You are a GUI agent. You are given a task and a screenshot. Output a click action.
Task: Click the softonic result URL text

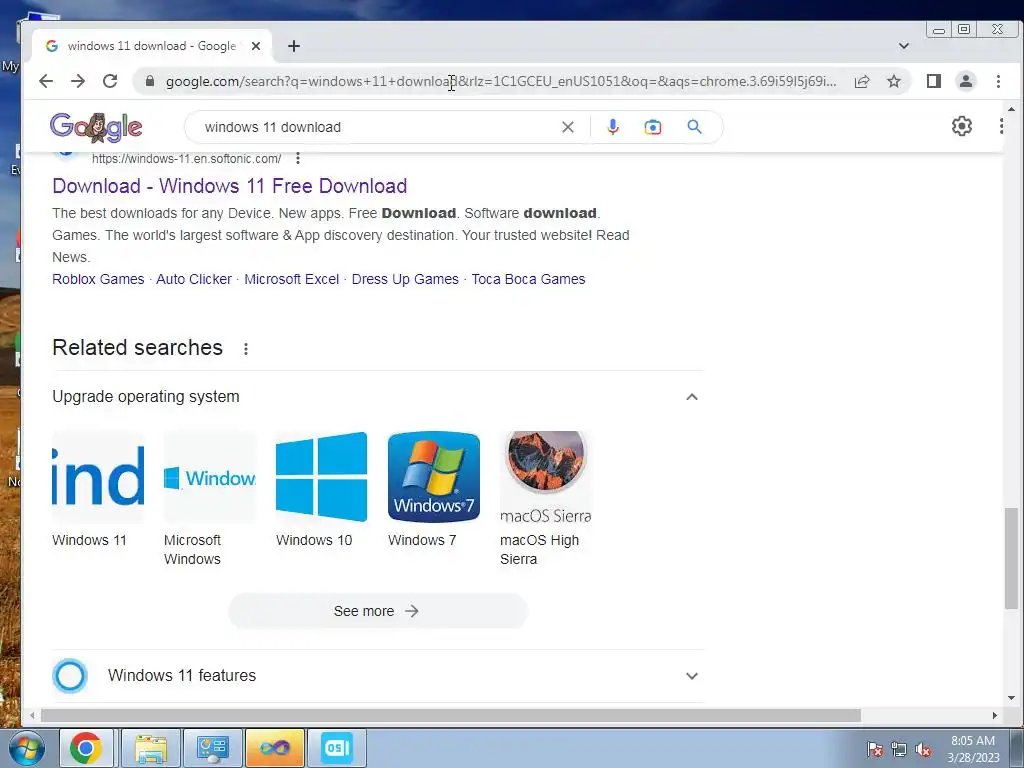(x=186, y=159)
